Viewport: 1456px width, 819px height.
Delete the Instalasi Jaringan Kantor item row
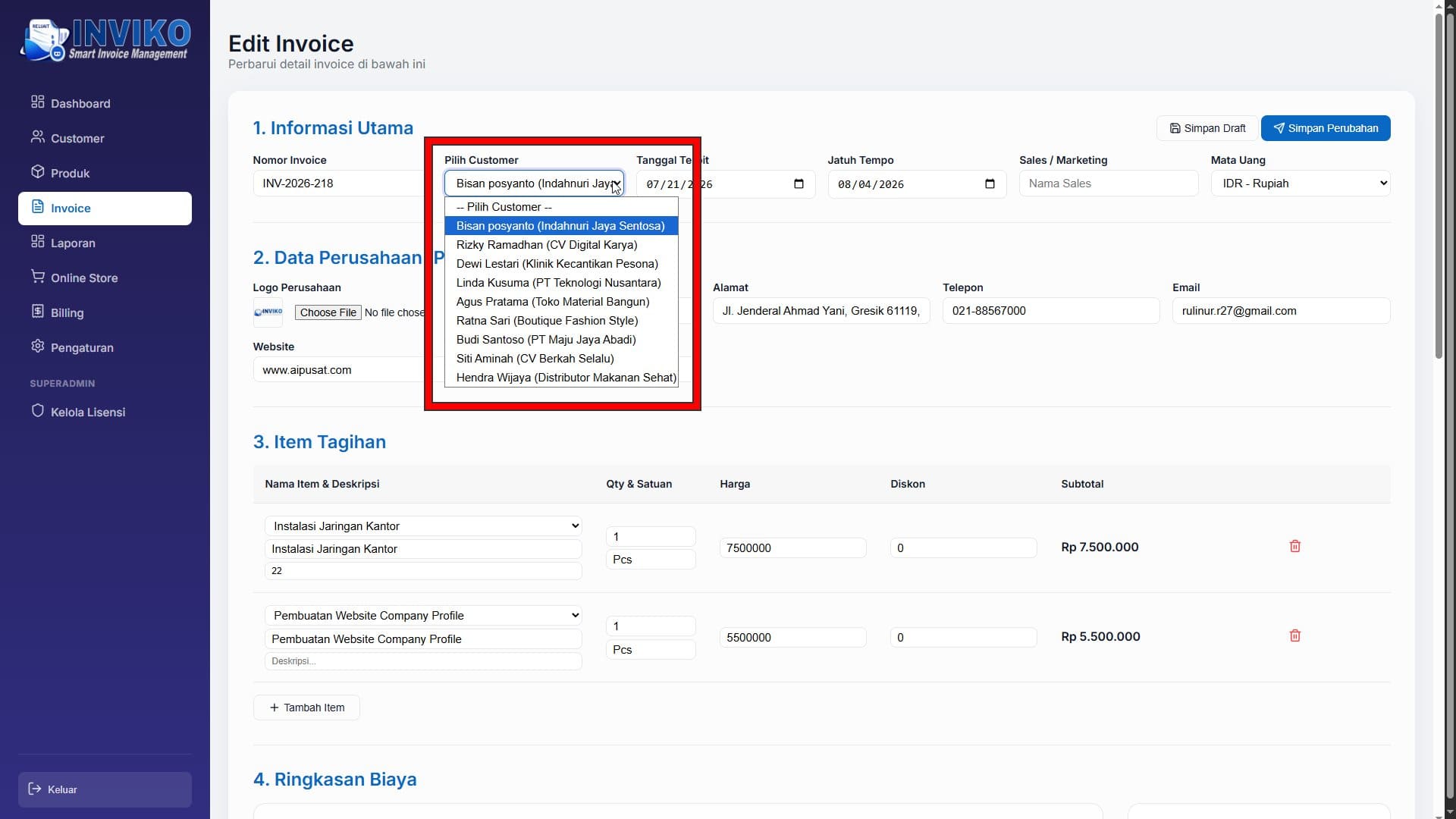point(1294,546)
